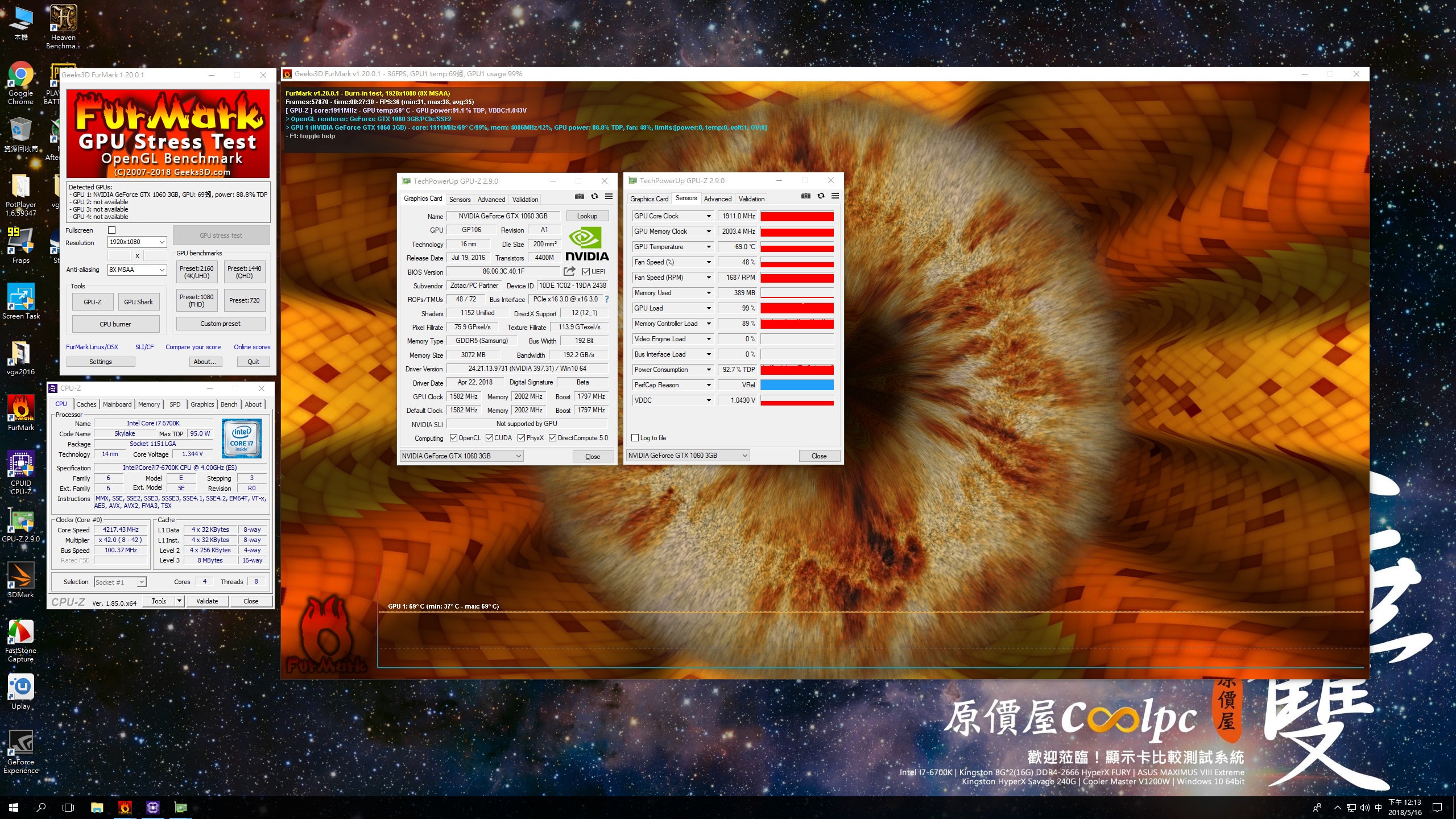Open Uplay desktop shortcut
This screenshot has width=1456, height=819.
click(x=20, y=692)
